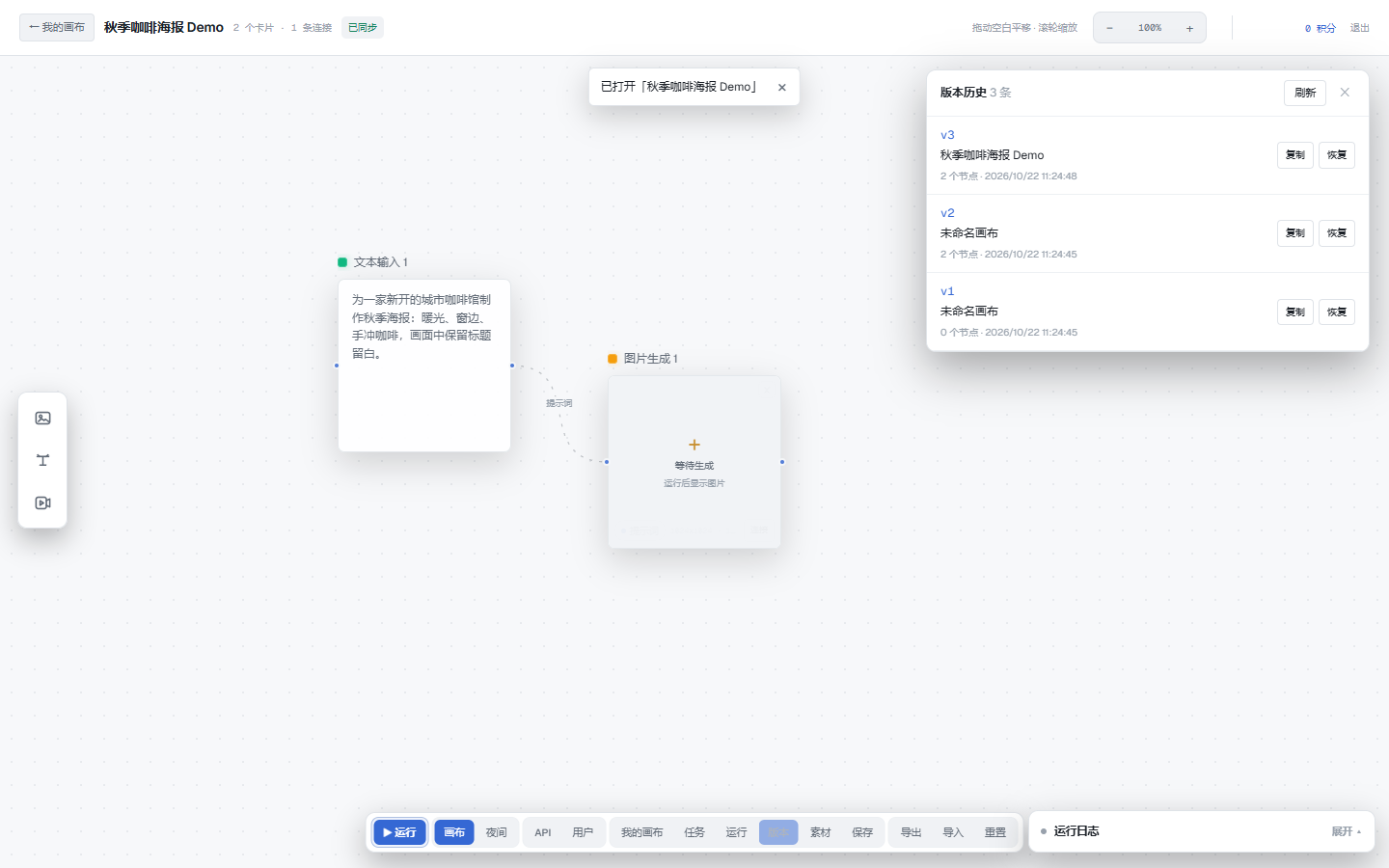Image resolution: width=1389 pixels, height=868 pixels.
Task: Add a text card from the left toolbar
Action: 42,460
